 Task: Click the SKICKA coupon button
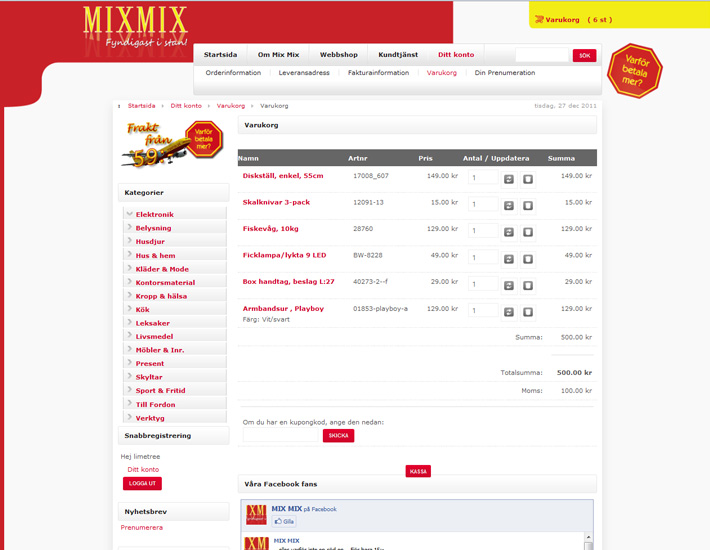[338, 435]
